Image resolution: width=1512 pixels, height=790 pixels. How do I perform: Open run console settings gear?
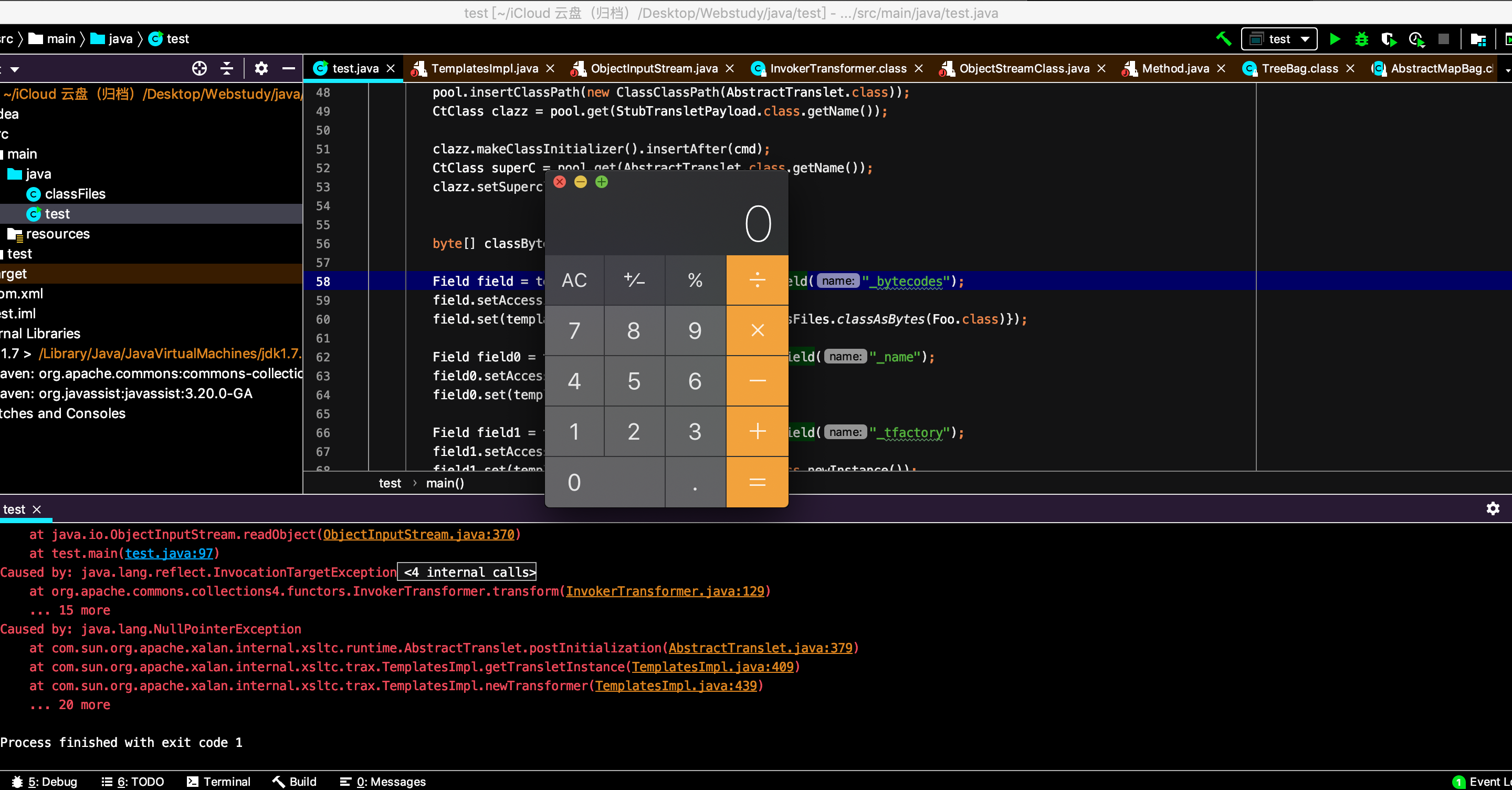tap(1493, 508)
